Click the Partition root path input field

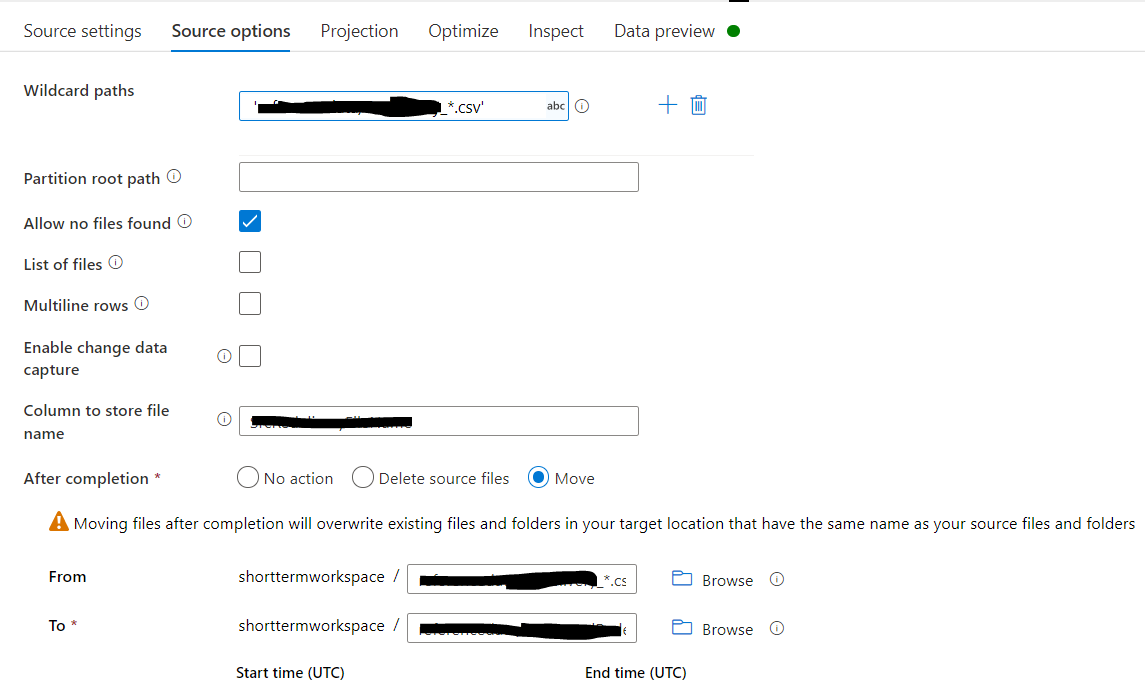coord(438,176)
